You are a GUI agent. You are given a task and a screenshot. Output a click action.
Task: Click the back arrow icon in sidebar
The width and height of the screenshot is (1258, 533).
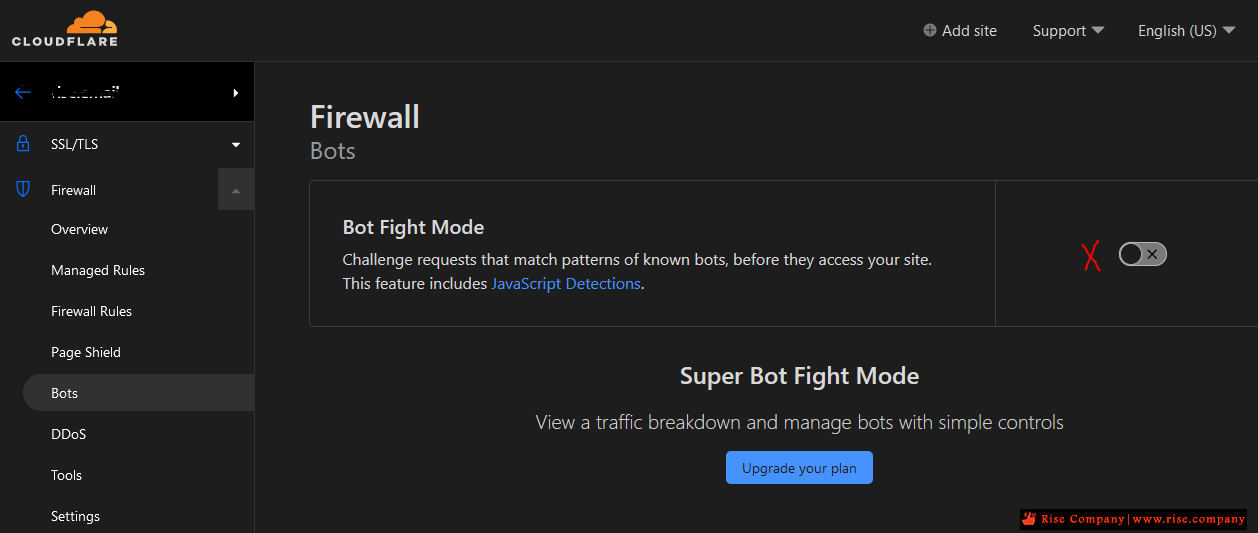pos(23,93)
